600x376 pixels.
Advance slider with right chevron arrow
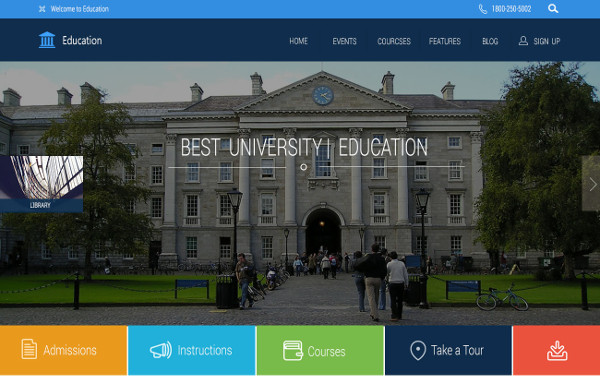click(x=592, y=184)
